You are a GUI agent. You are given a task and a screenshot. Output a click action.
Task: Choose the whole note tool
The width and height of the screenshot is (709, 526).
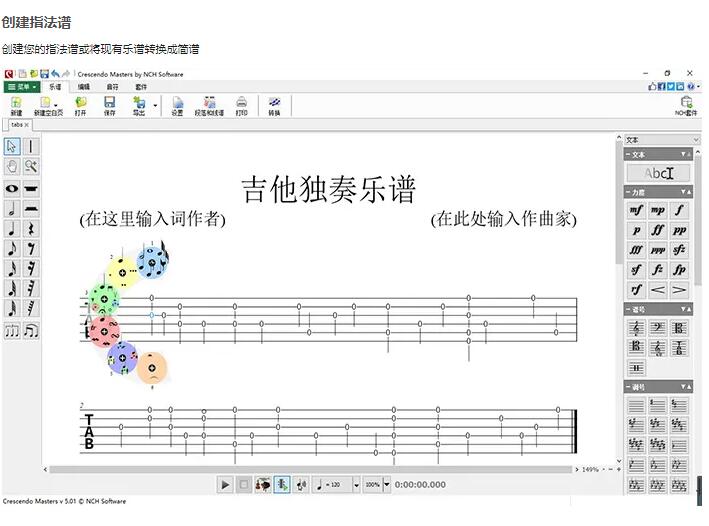pos(12,189)
